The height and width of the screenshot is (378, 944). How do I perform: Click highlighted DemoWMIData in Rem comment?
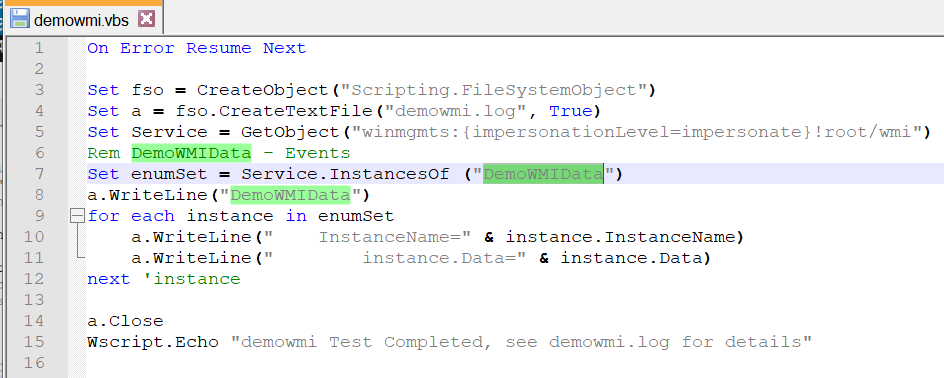click(x=191, y=153)
